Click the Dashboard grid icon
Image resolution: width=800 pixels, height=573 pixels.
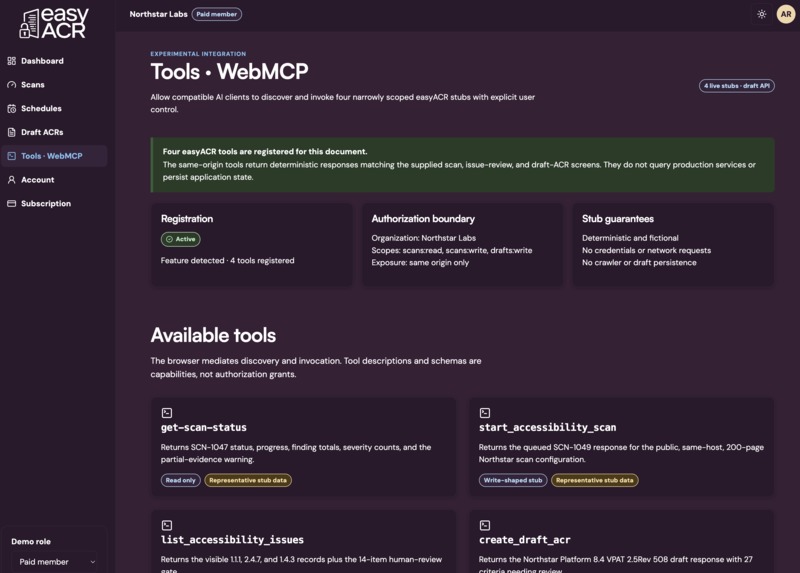click(x=12, y=61)
